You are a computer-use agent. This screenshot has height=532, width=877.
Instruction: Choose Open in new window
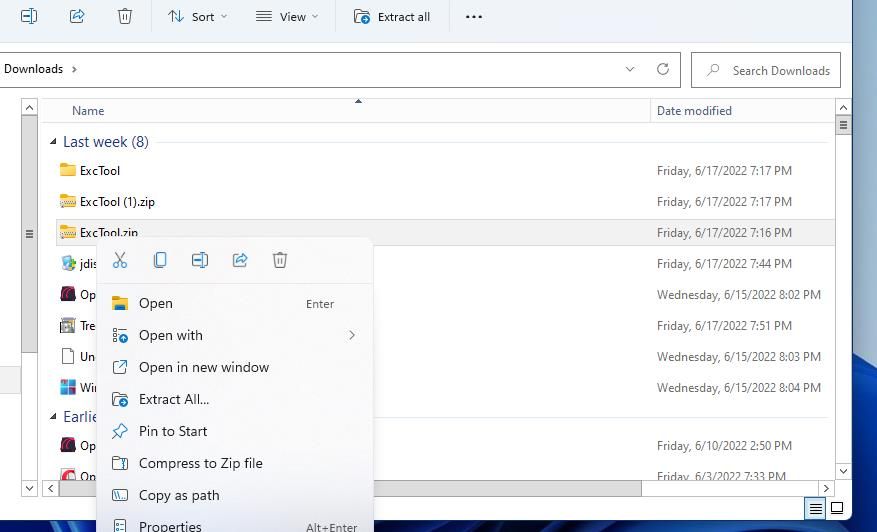(x=234, y=367)
